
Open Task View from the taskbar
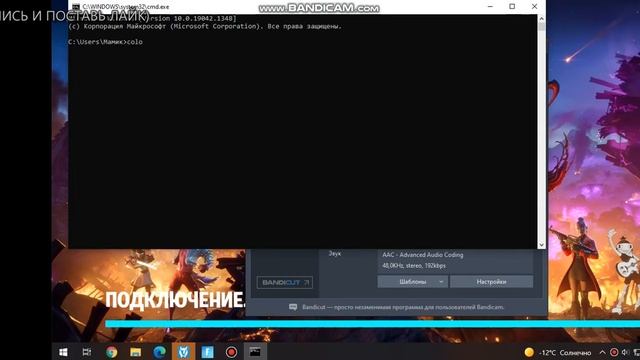pyautogui.click(x=87, y=352)
